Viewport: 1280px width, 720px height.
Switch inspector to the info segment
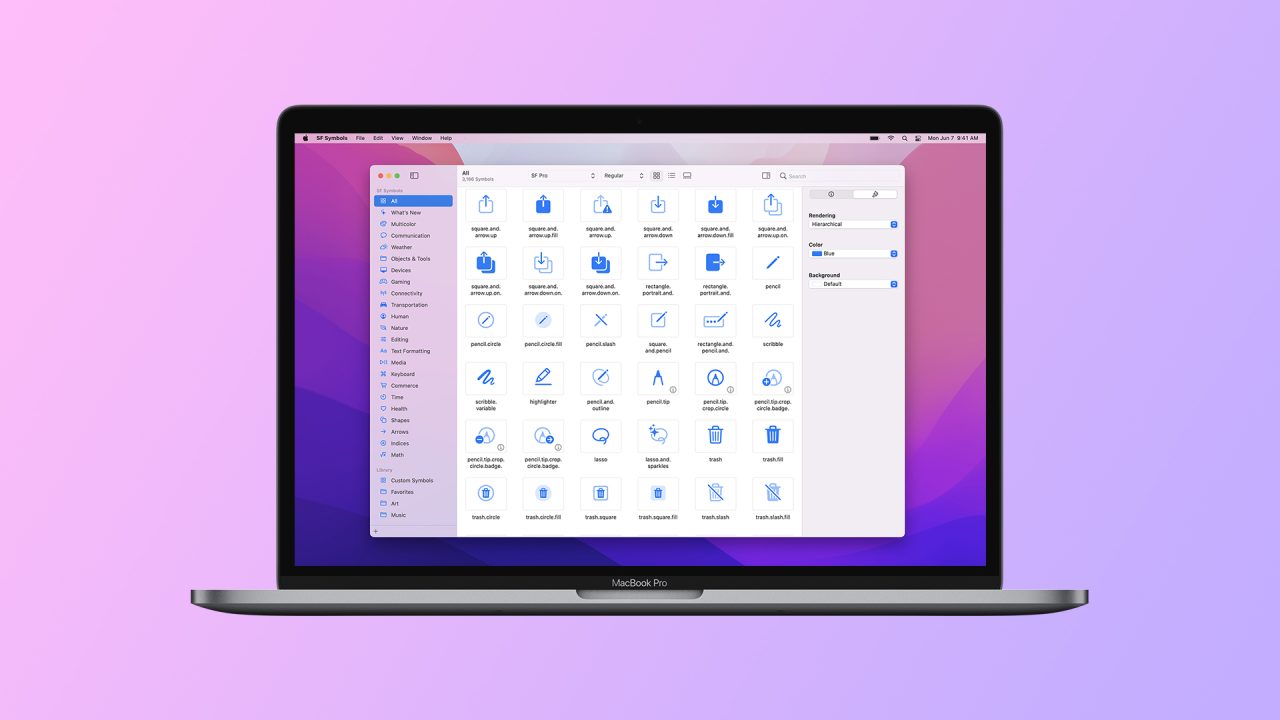click(831, 194)
